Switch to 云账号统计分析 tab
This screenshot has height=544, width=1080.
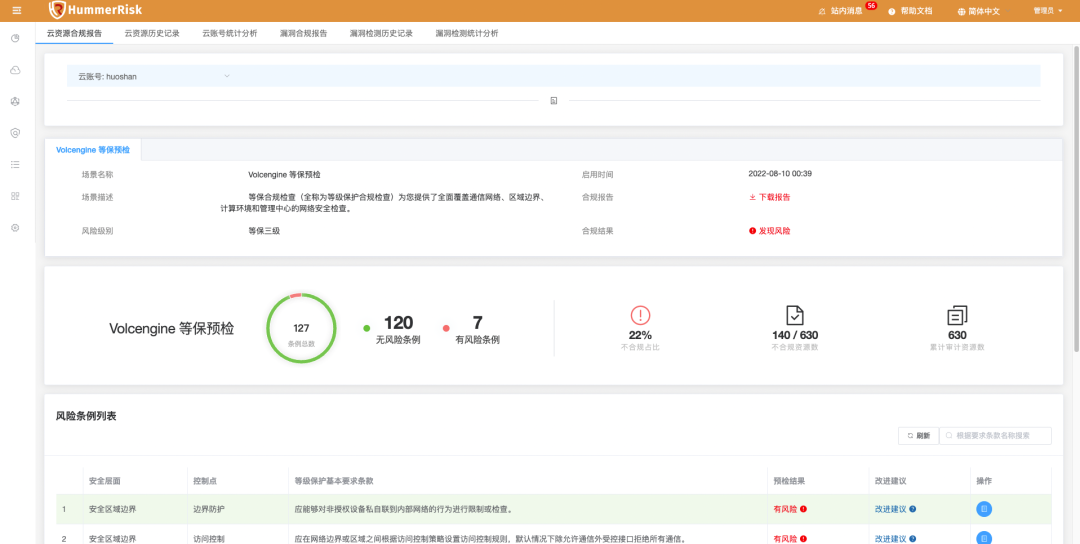click(230, 33)
